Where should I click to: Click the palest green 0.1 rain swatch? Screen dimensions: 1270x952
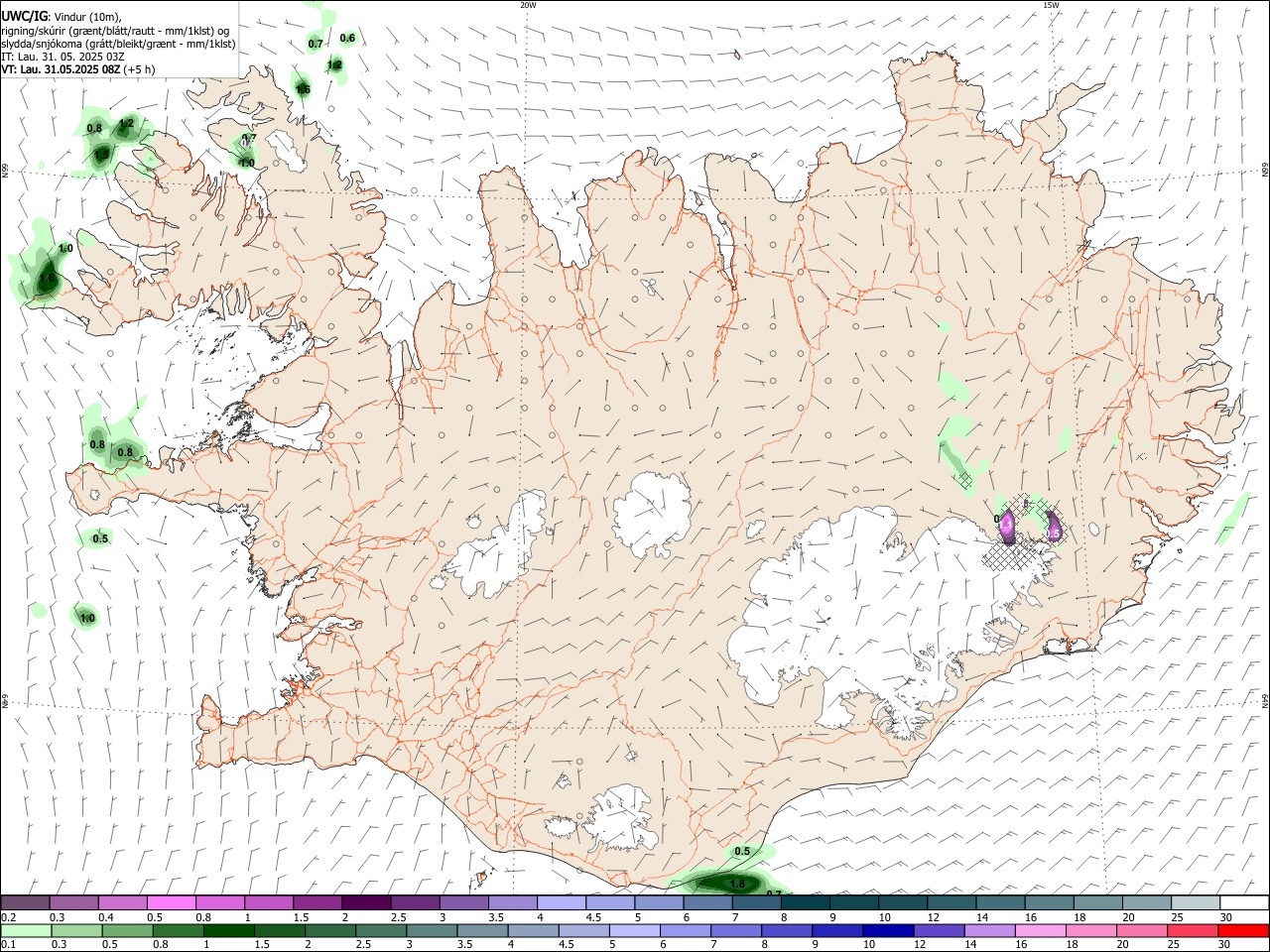(x=26, y=930)
